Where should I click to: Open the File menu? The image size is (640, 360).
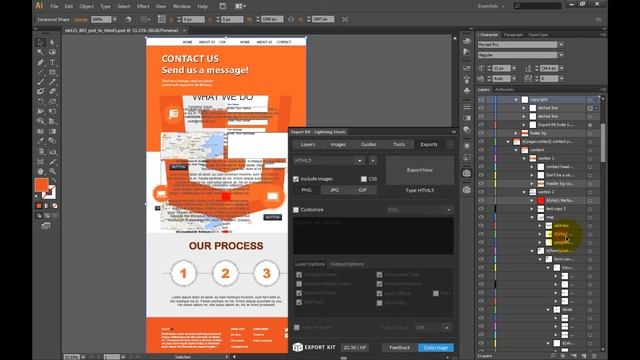pyautogui.click(x=54, y=6)
